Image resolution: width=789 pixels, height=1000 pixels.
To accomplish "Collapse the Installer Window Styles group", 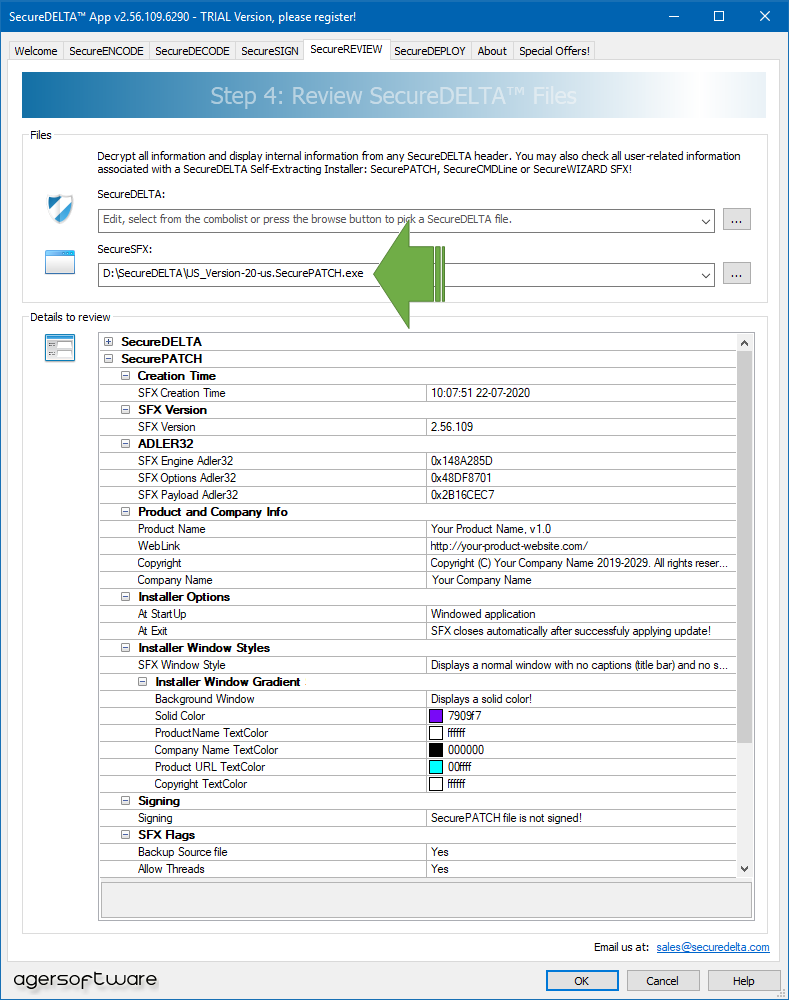I will (x=126, y=648).
